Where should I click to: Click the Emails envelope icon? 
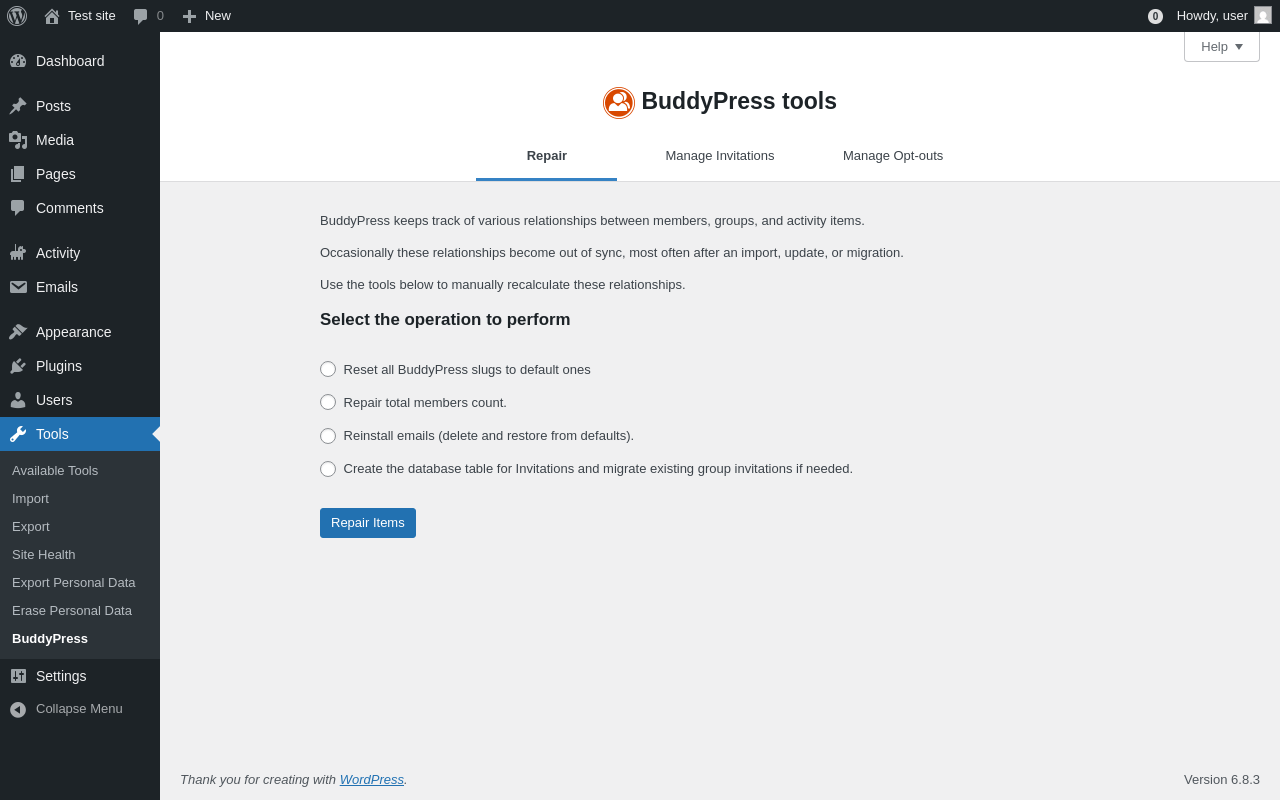click(18, 287)
